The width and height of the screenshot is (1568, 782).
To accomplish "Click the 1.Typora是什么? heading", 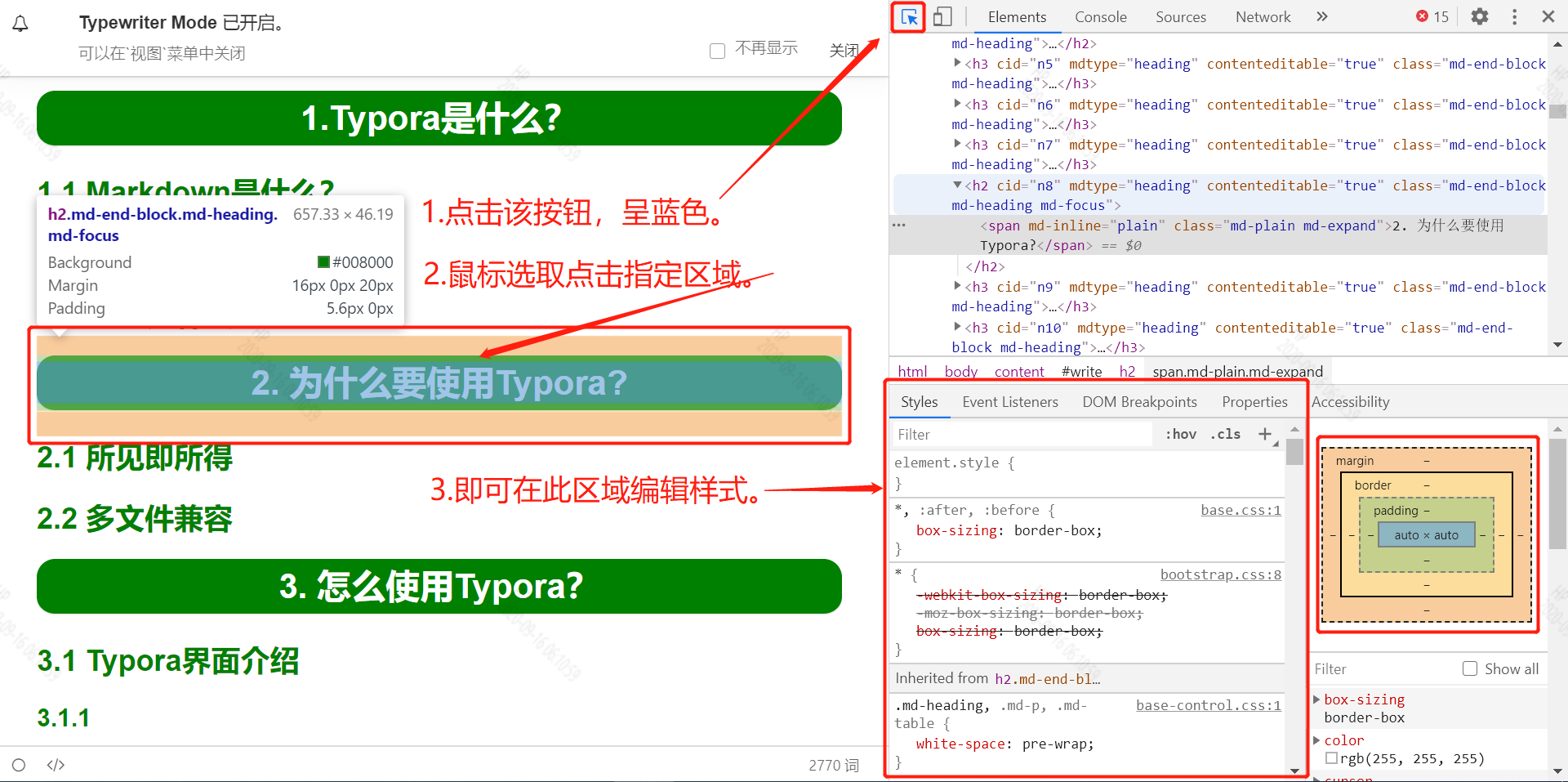I will [439, 118].
